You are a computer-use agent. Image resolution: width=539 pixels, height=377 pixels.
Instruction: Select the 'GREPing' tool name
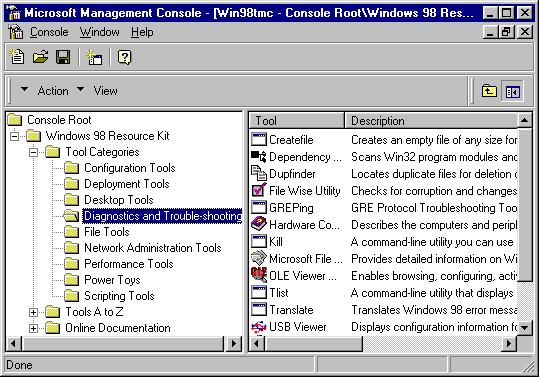pos(291,208)
